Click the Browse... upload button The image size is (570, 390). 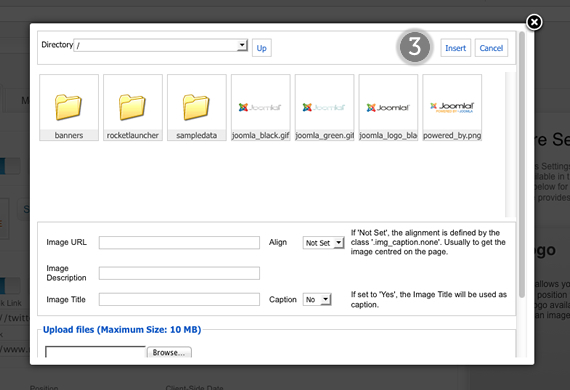coord(169,352)
